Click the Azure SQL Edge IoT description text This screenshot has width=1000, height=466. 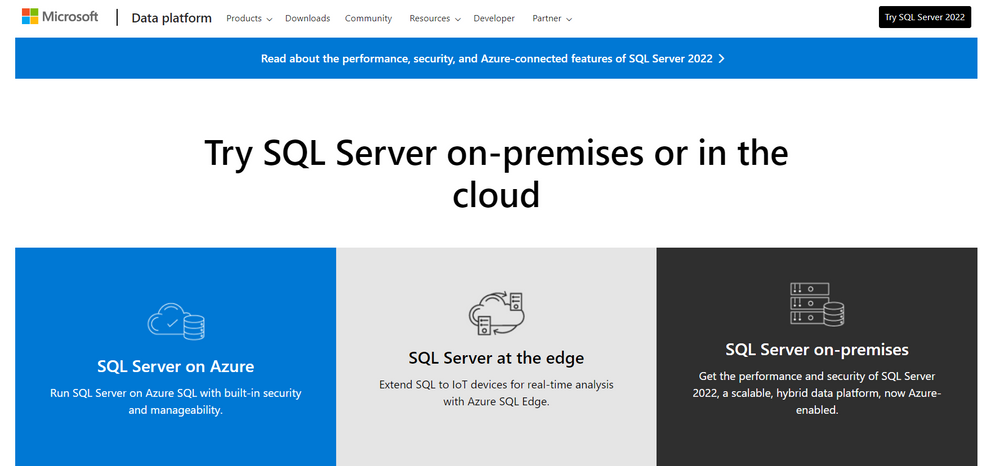click(x=496, y=392)
